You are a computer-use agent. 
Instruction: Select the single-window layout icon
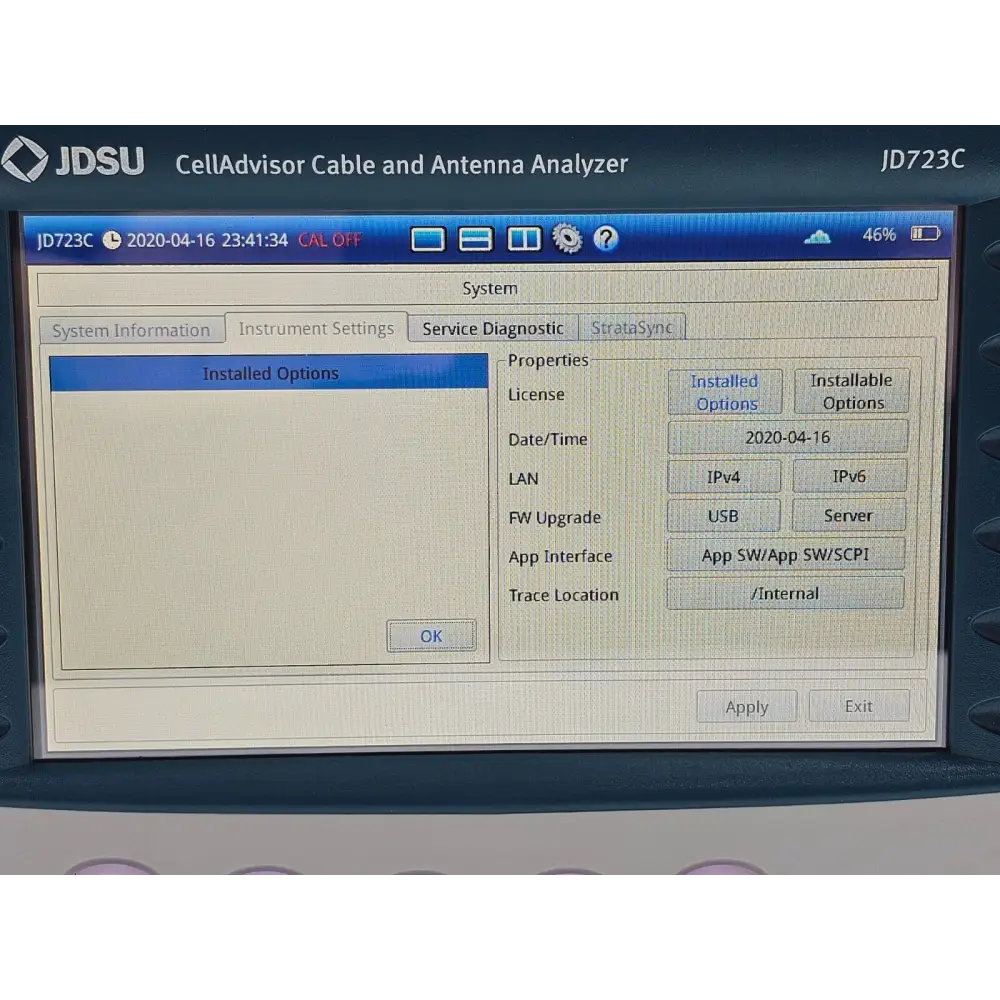pyautogui.click(x=427, y=240)
